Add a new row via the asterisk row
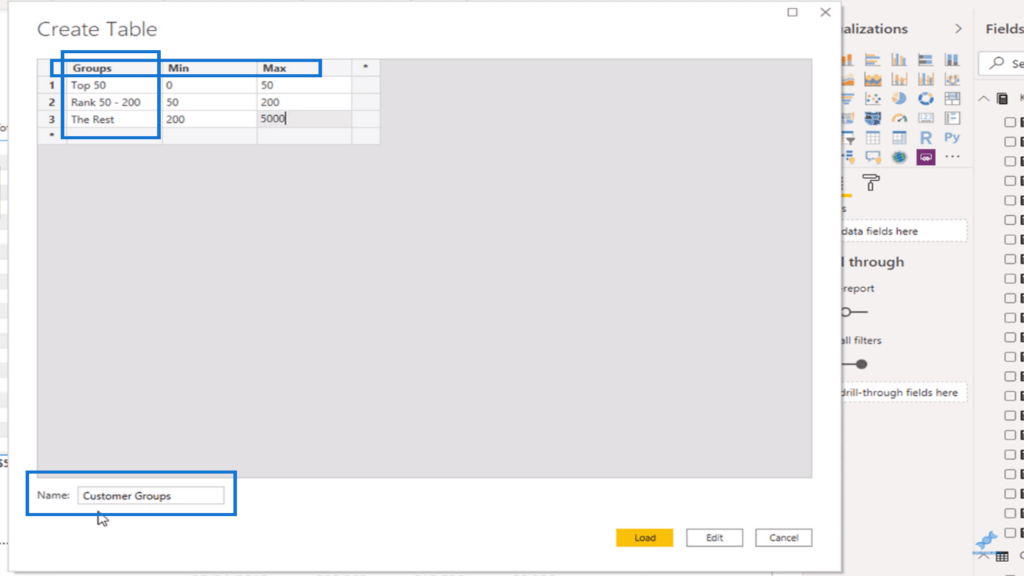Viewport: 1024px width, 576px height. (x=52, y=136)
